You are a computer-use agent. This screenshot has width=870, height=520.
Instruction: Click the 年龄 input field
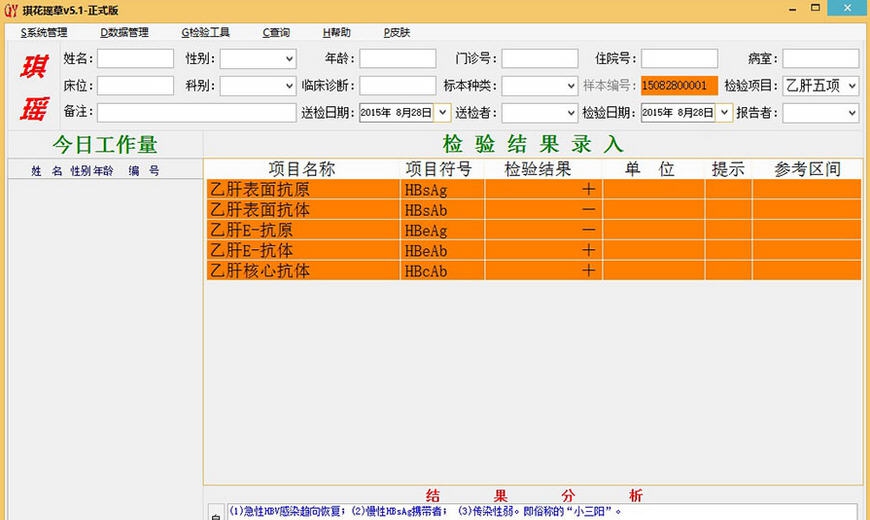pyautogui.click(x=397, y=58)
